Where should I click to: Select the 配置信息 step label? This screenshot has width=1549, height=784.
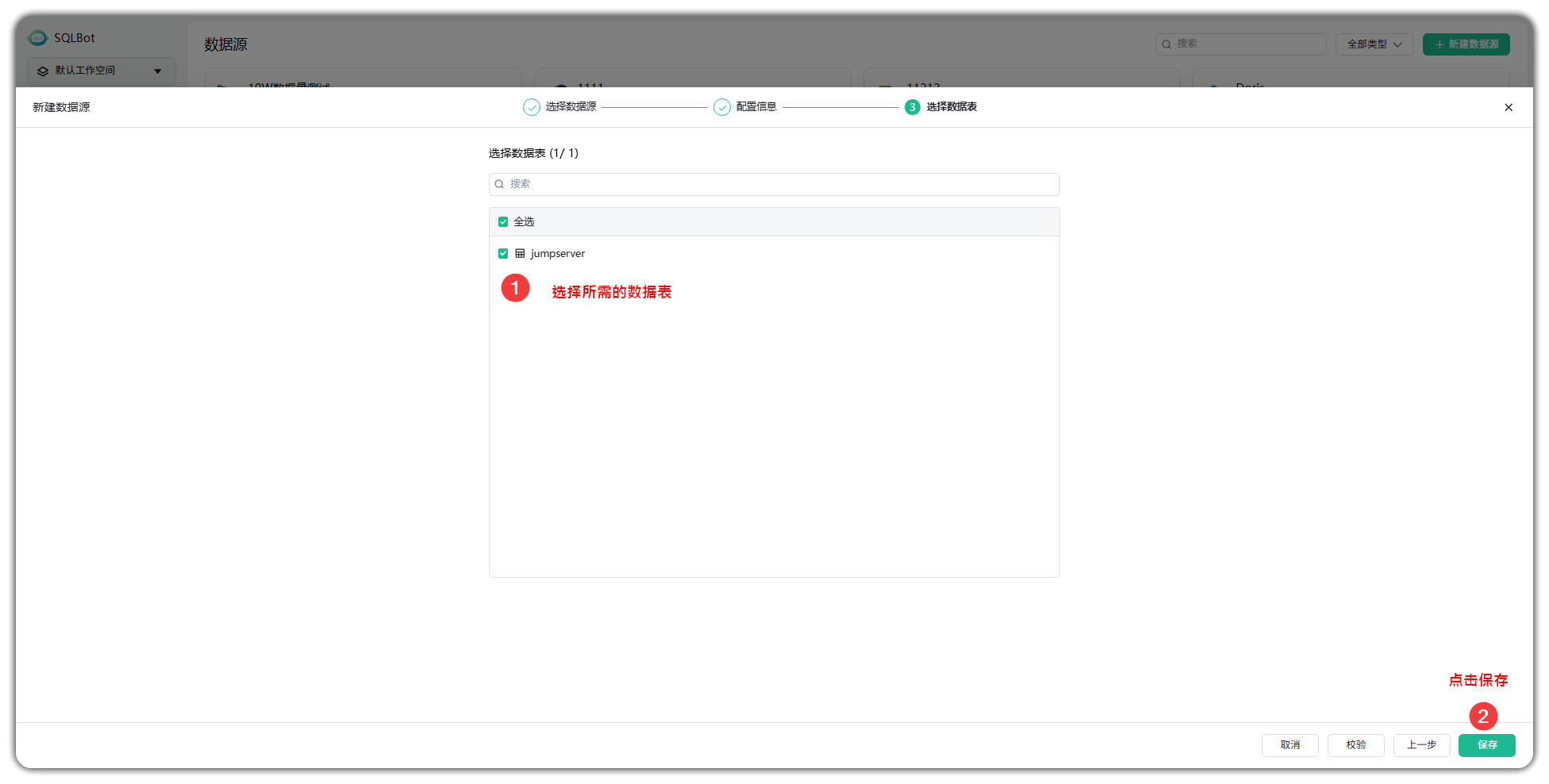pyautogui.click(x=754, y=106)
